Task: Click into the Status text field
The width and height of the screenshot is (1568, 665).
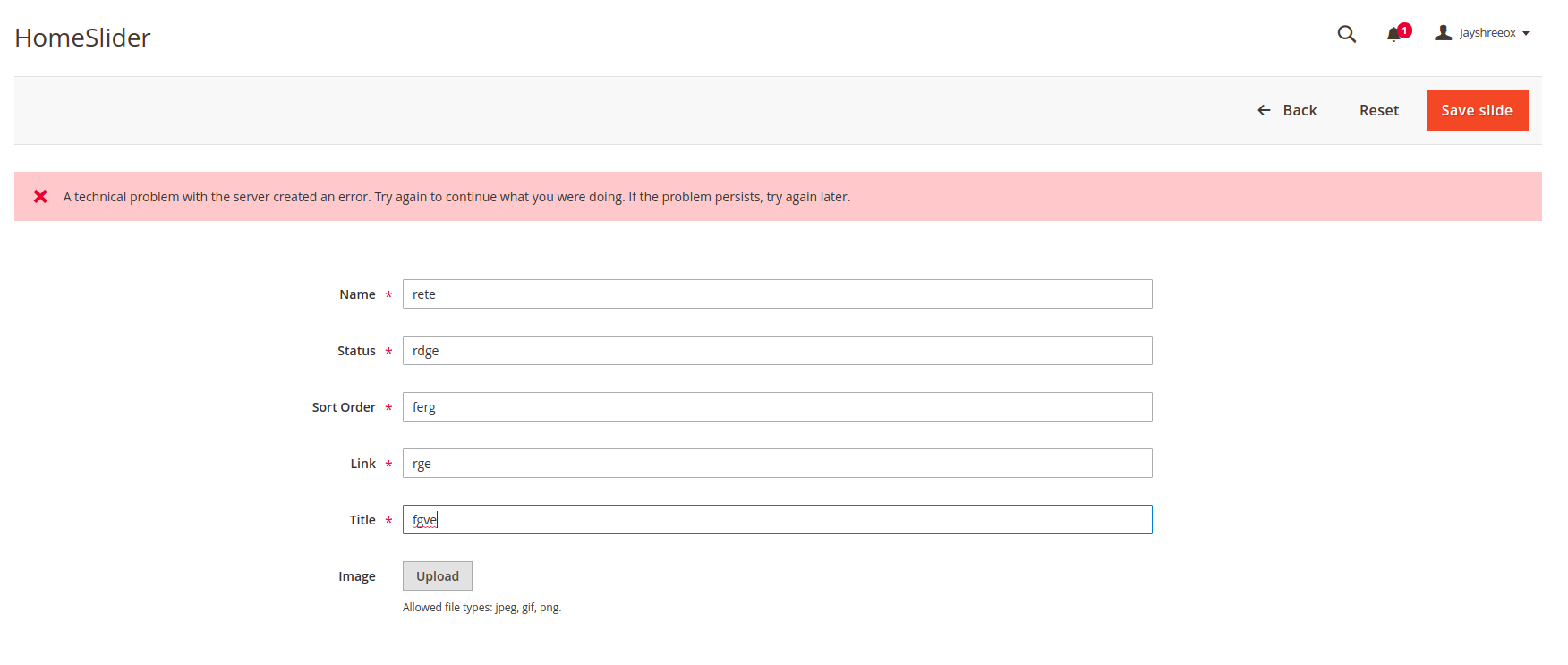Action: (777, 351)
